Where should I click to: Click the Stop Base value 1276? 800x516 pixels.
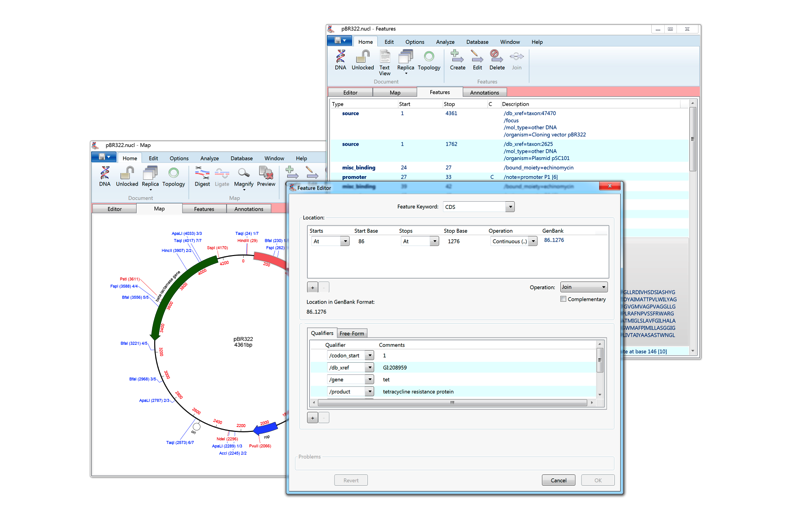click(x=454, y=241)
